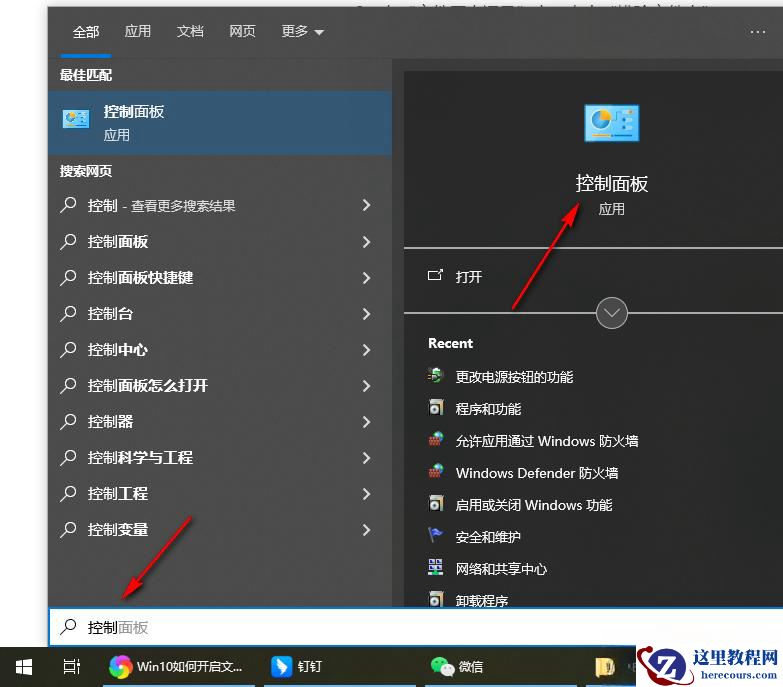The image size is (783, 687).
Task: Switch to the 应用 tab
Action: 138,31
